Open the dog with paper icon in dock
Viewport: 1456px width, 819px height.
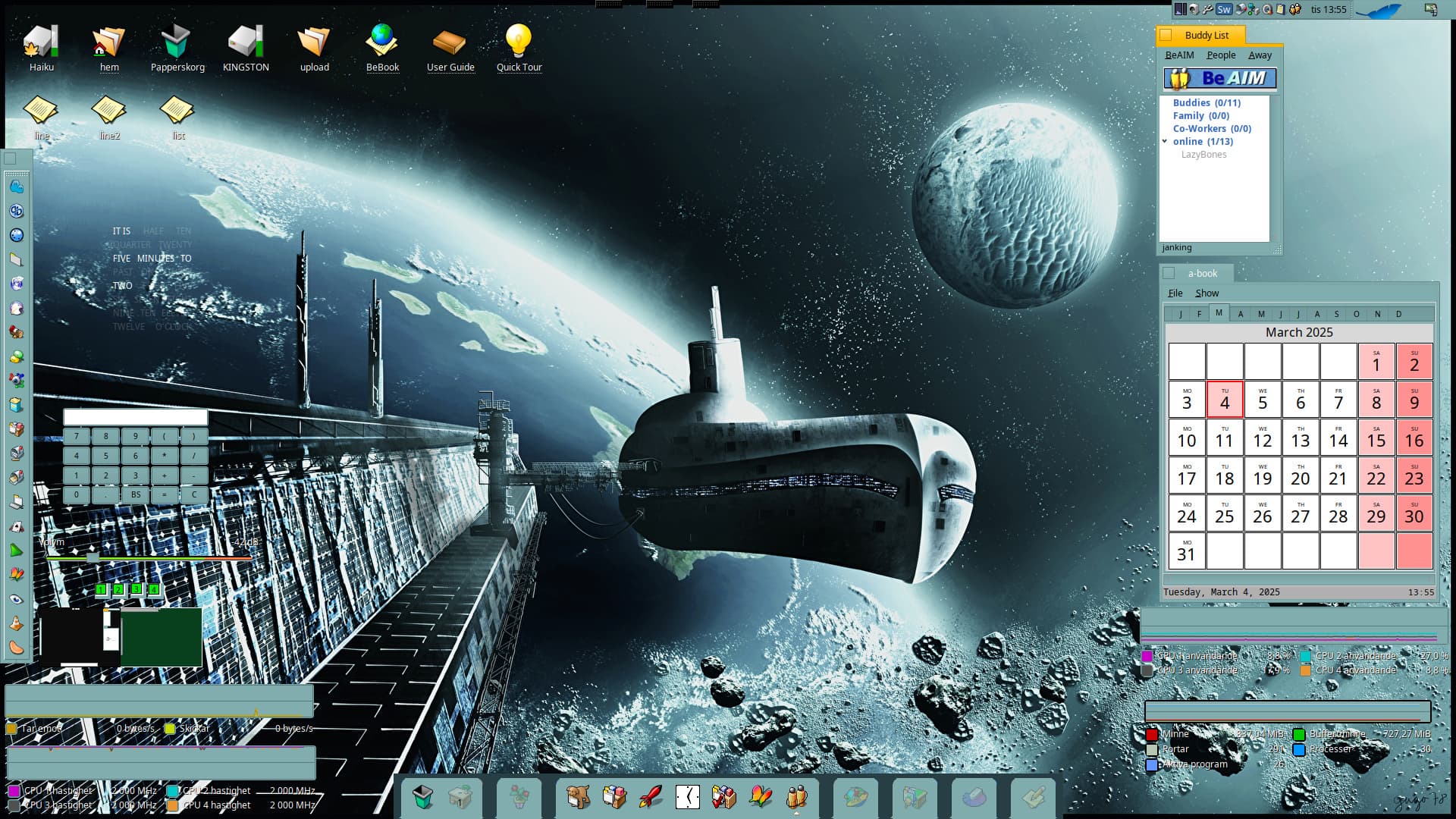(578, 796)
